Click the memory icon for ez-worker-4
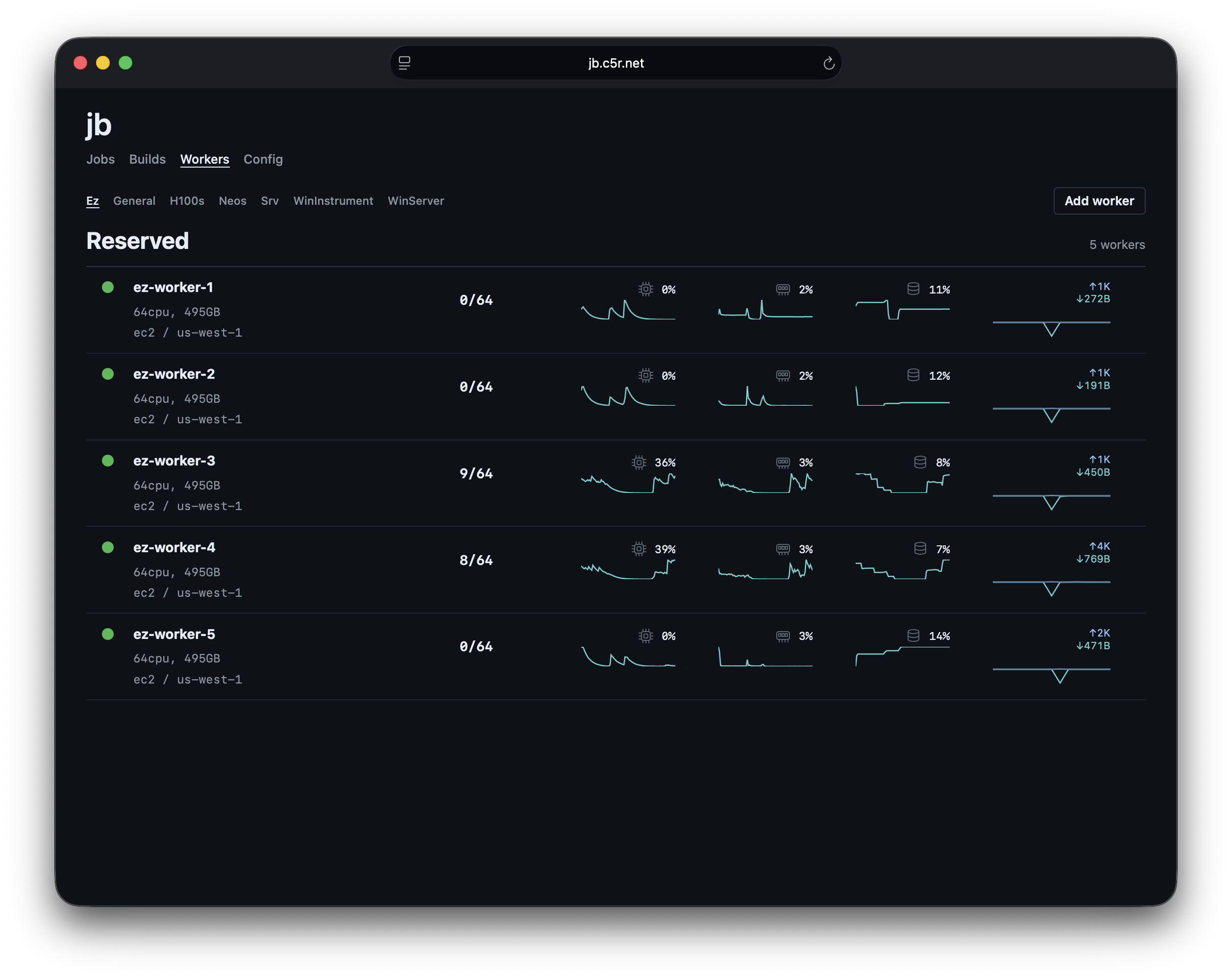 click(x=783, y=549)
